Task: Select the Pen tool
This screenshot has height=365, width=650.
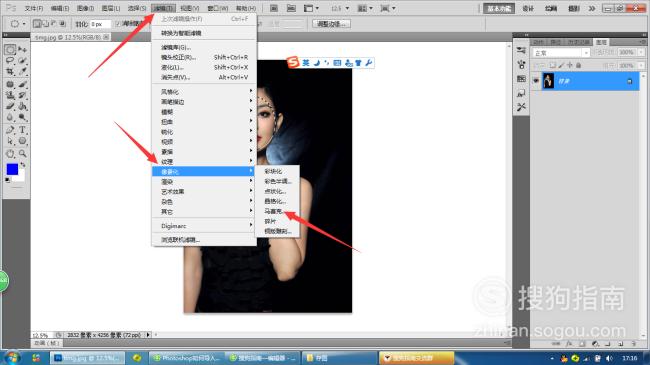Action: coord(10,130)
